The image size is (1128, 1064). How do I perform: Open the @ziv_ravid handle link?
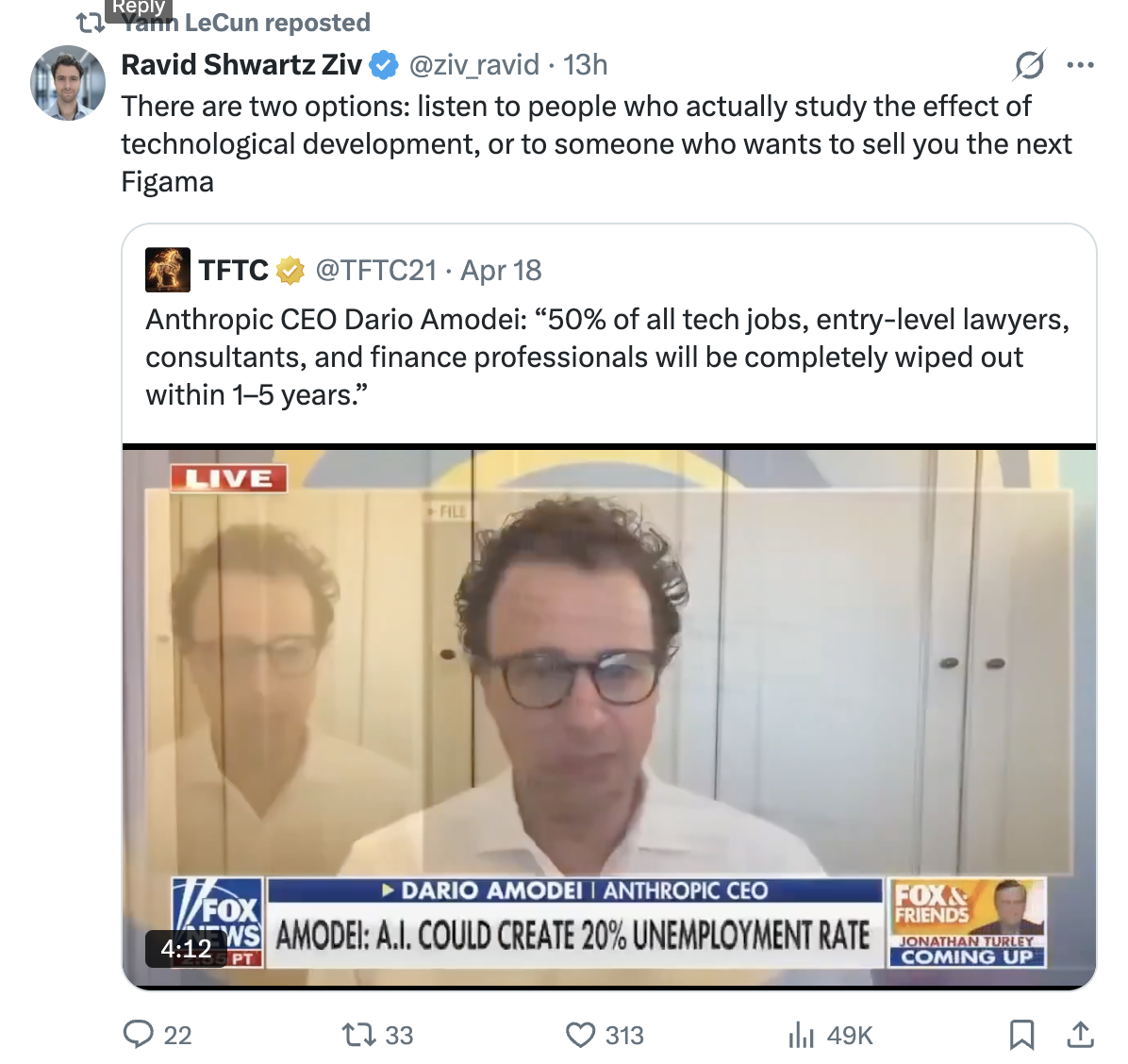(474, 65)
